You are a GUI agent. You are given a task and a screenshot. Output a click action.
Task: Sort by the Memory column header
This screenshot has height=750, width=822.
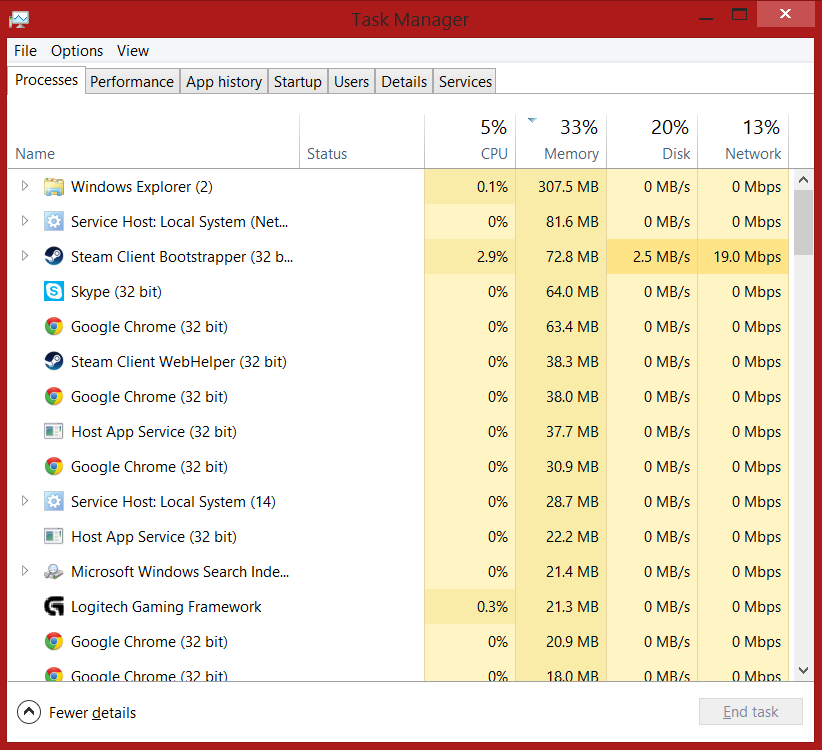tap(561, 142)
